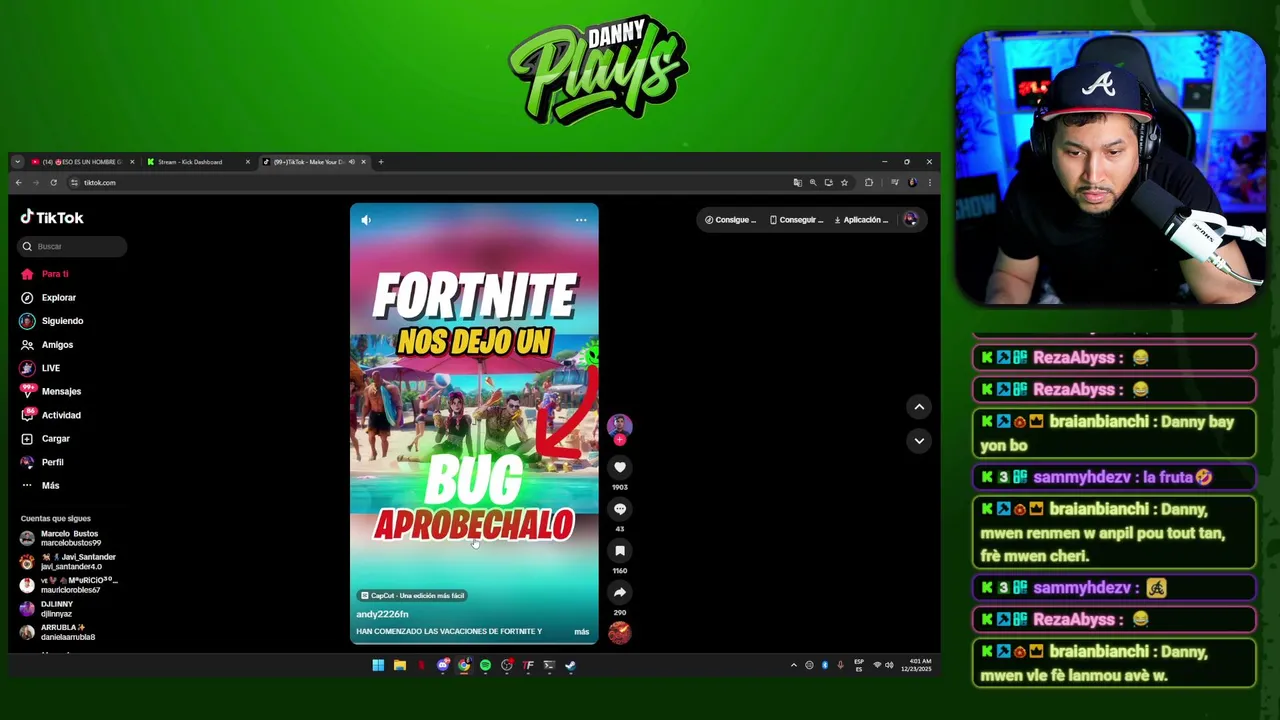The height and width of the screenshot is (720, 1280).
Task: Open the tab search dropdown arrow
Action: coord(17,162)
